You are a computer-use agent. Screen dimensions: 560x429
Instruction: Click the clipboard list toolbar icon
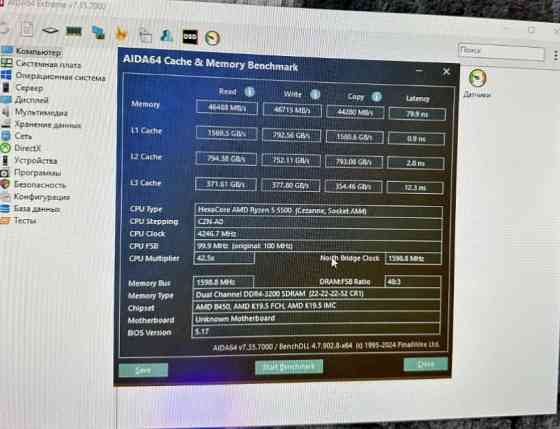(145, 35)
